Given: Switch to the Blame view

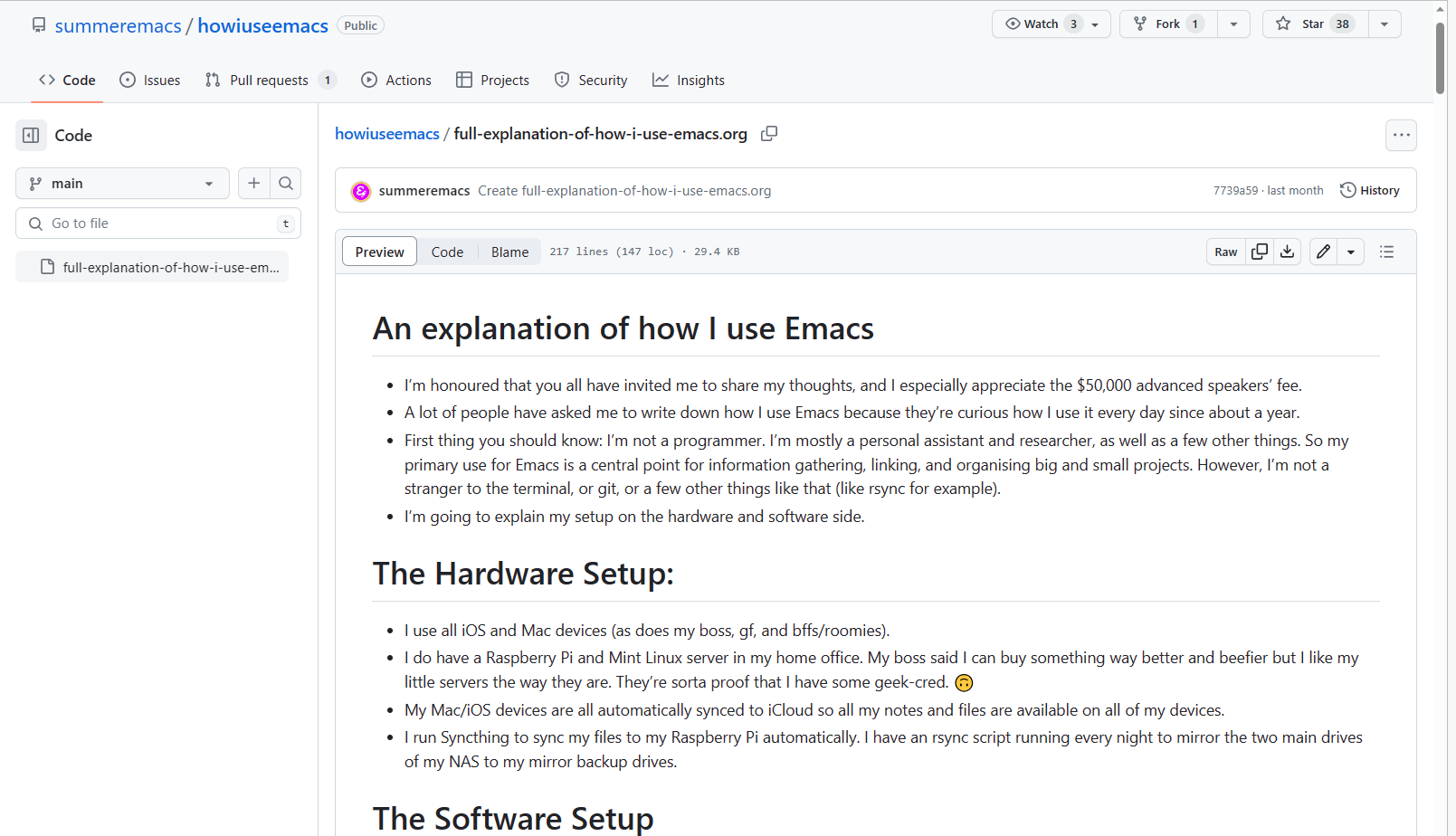Looking at the screenshot, I should tap(509, 252).
